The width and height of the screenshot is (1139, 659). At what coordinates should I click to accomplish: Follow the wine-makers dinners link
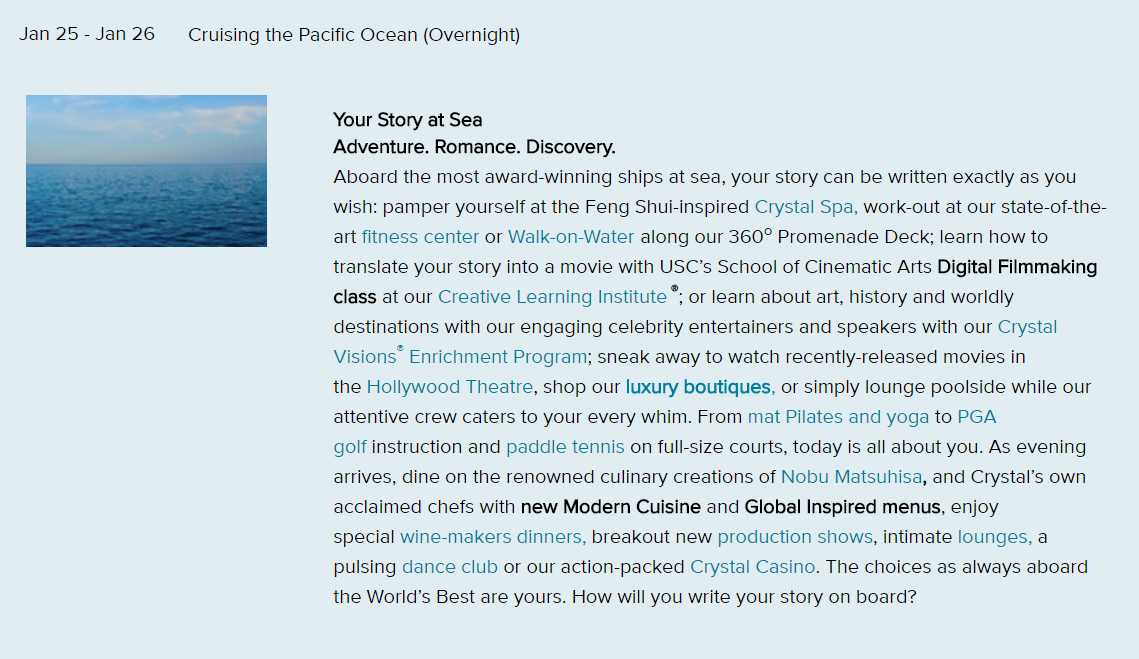tap(493, 537)
